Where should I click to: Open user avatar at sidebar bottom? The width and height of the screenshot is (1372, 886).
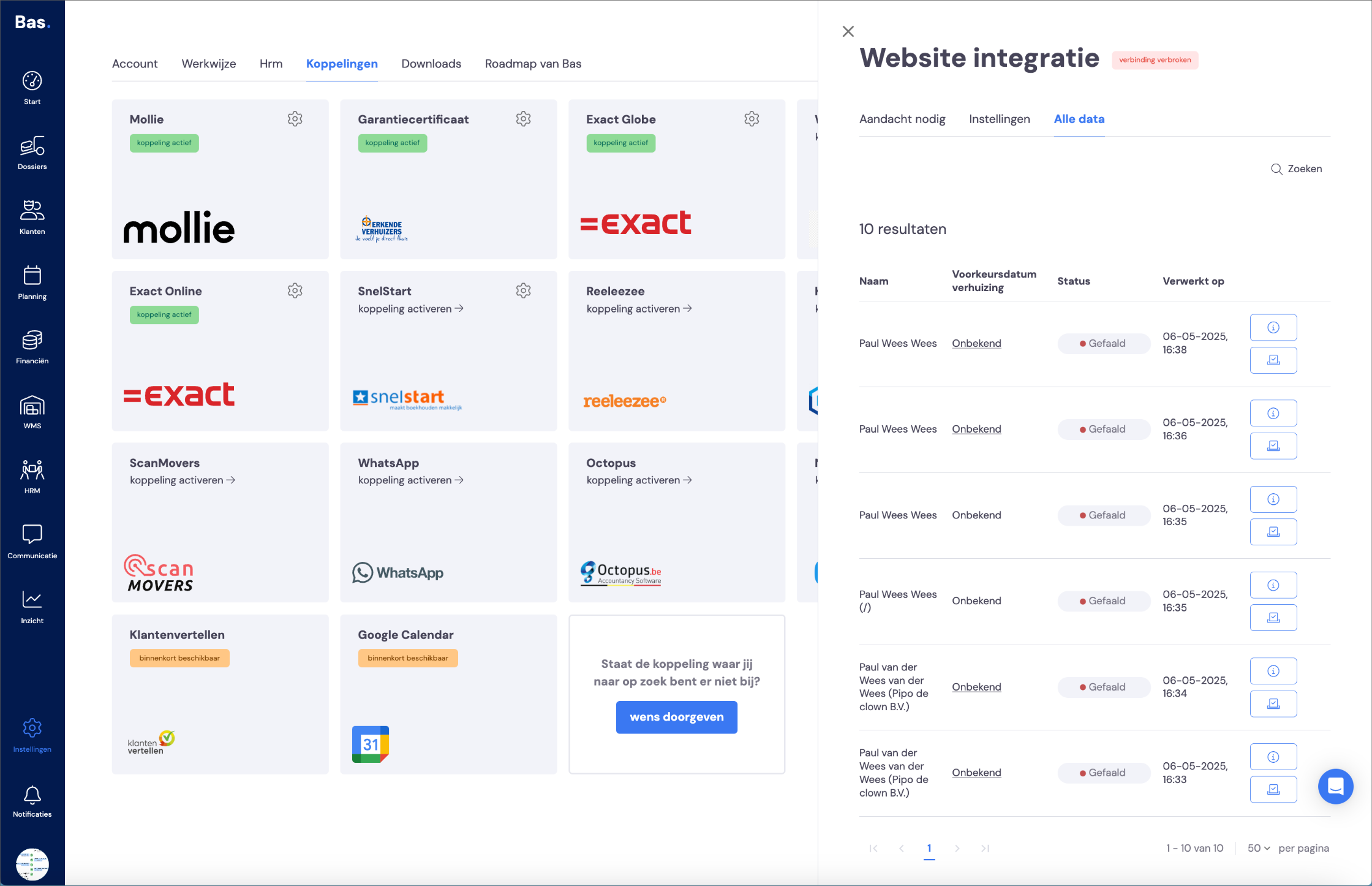tap(32, 864)
